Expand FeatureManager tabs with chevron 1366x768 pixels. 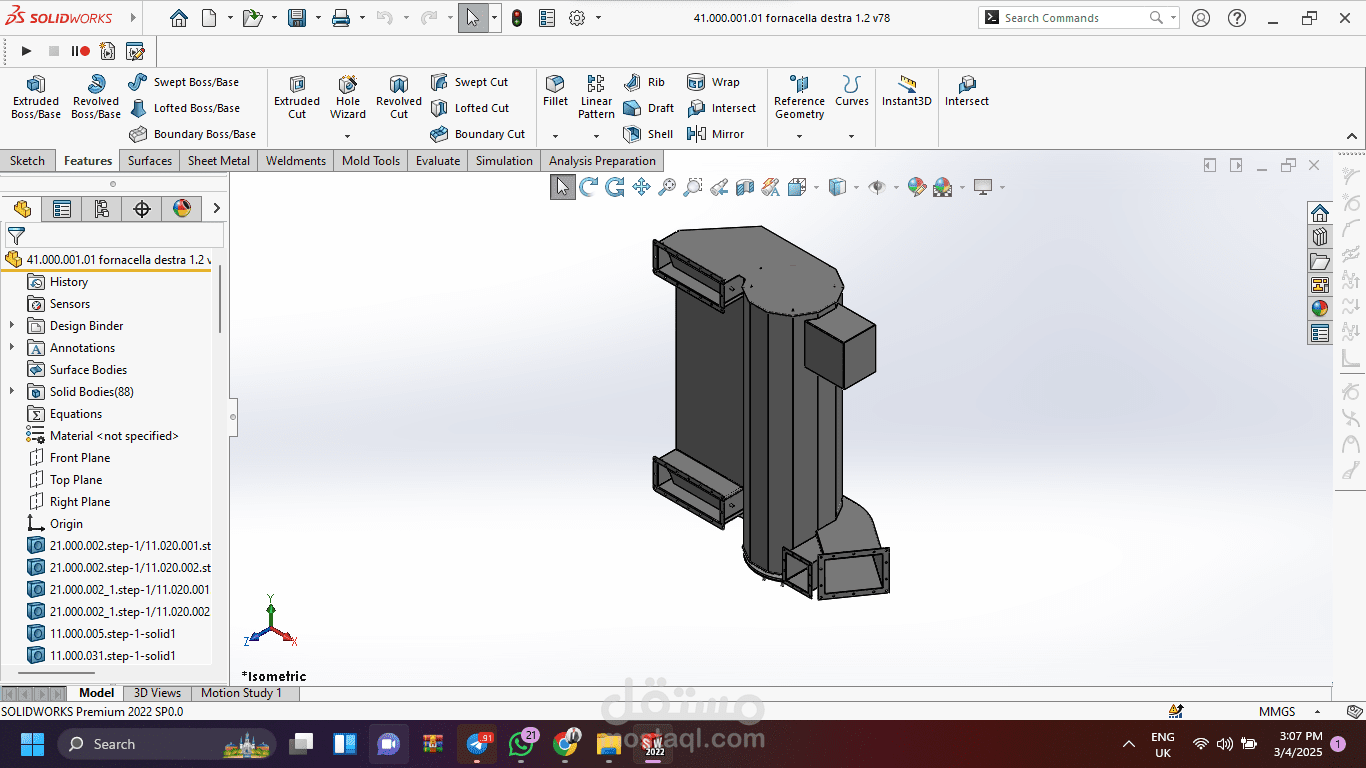pos(216,208)
